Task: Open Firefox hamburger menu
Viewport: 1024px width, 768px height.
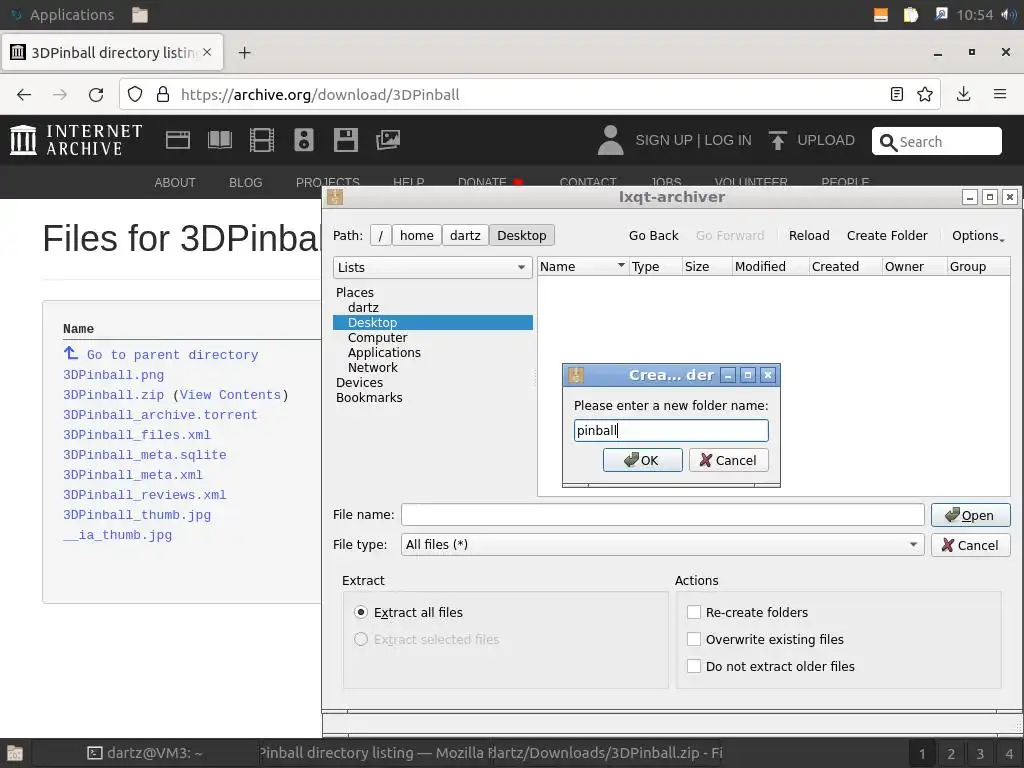Action: [1000, 95]
